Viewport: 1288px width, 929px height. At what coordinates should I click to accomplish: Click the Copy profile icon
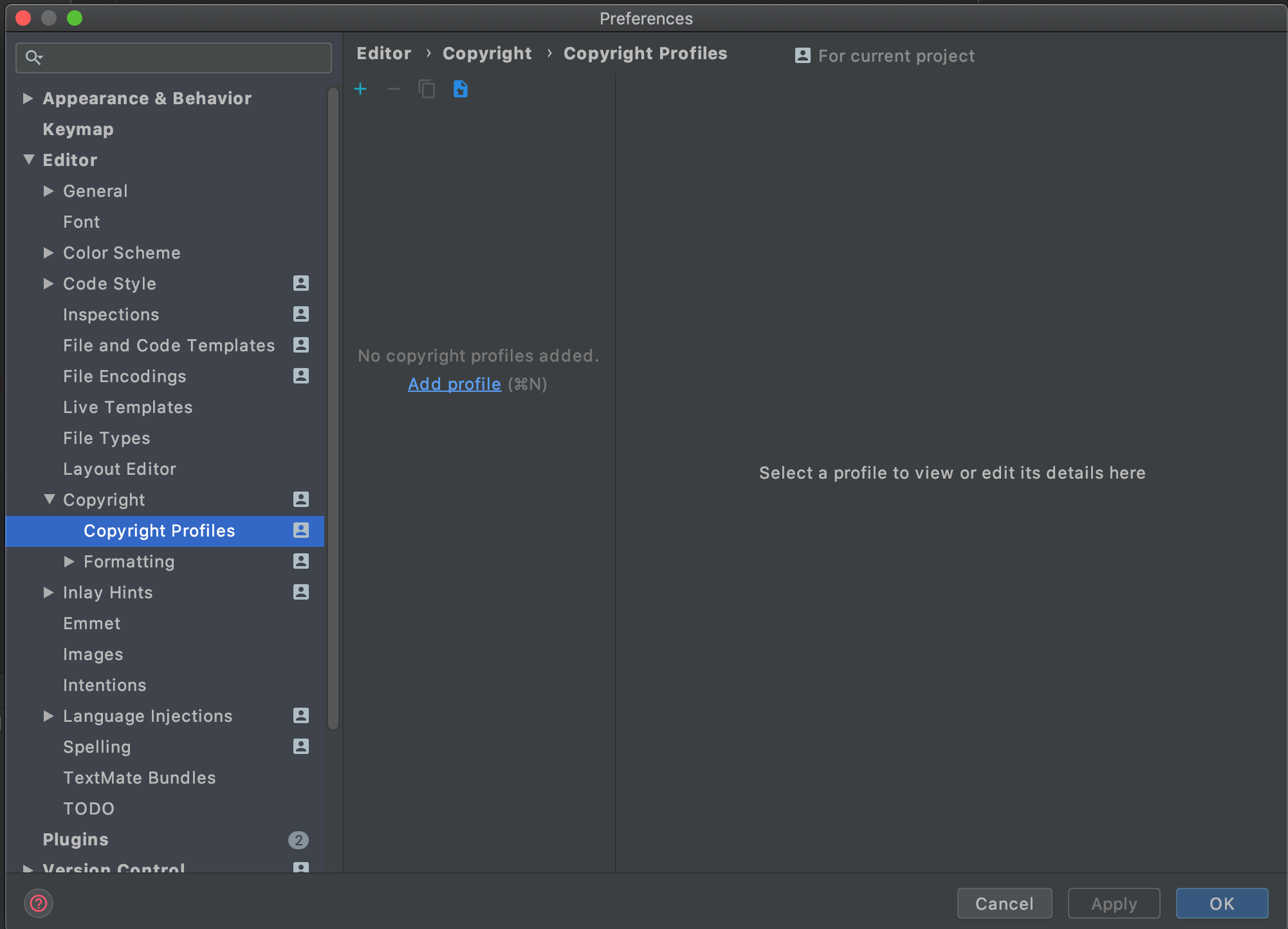click(427, 88)
